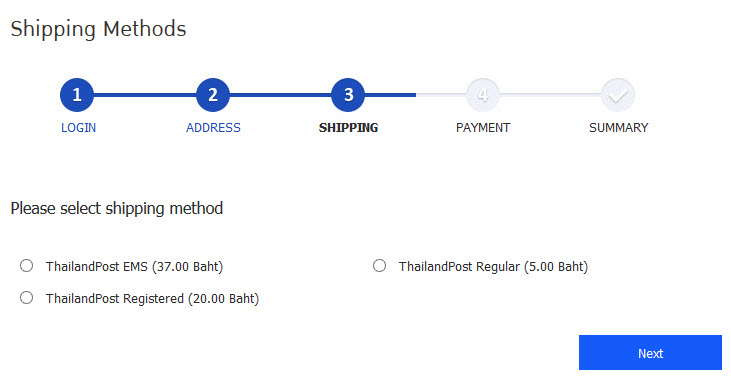Select ThailandPost Regular radio button
This screenshot has width=731, height=379.
tap(379, 266)
